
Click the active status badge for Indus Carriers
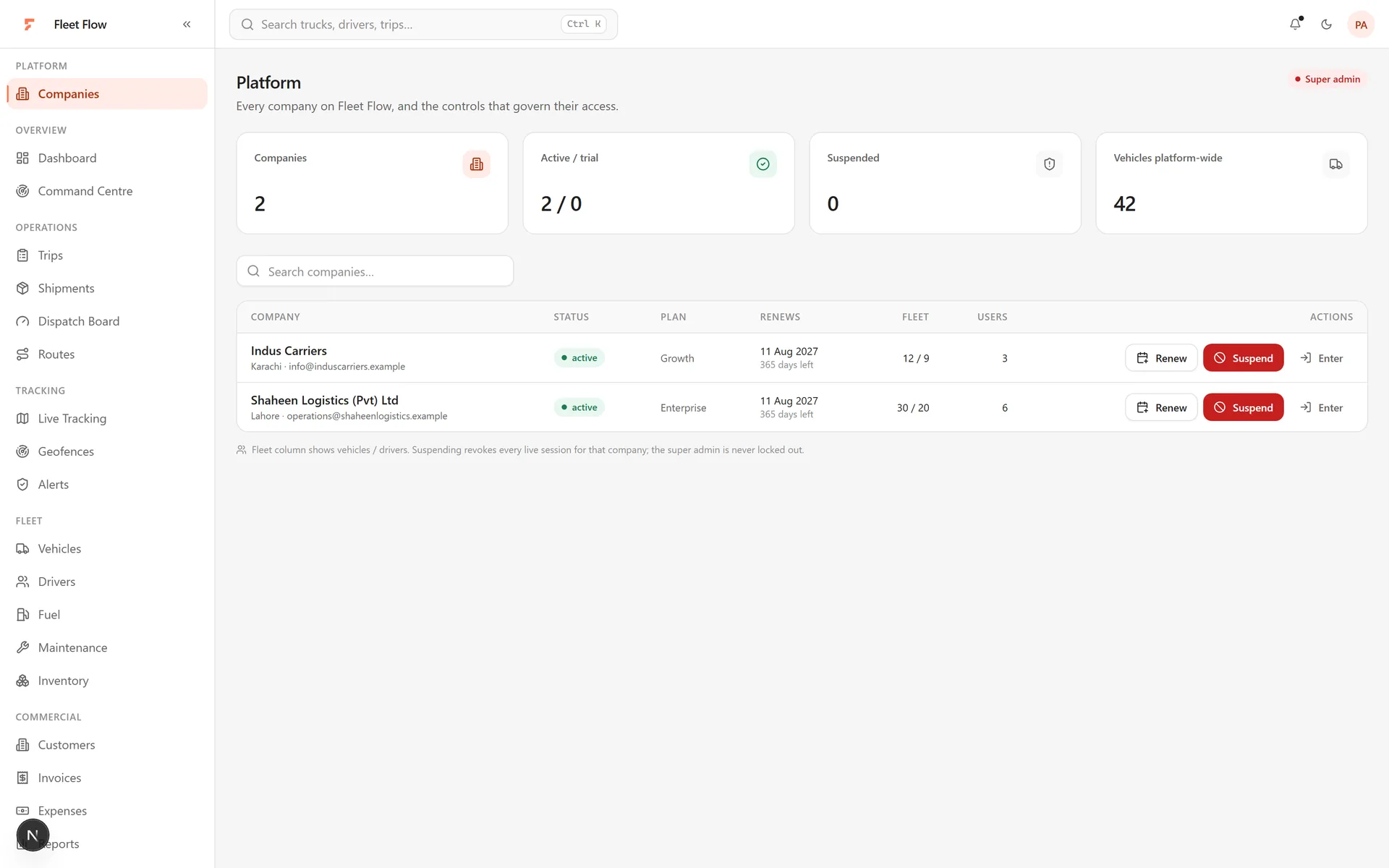[x=579, y=358]
